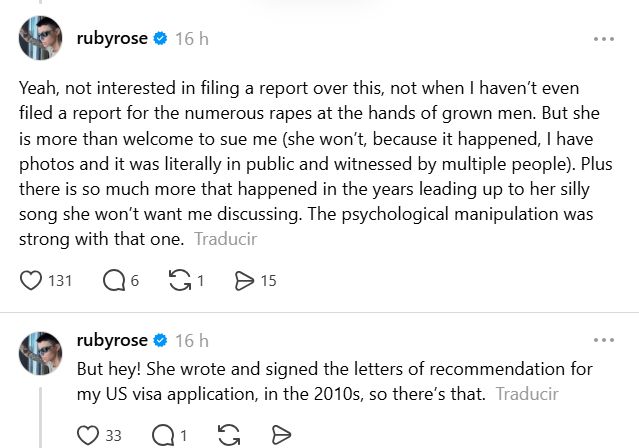Share the first post via send icon
This screenshot has height=448, width=639.
click(x=244, y=281)
